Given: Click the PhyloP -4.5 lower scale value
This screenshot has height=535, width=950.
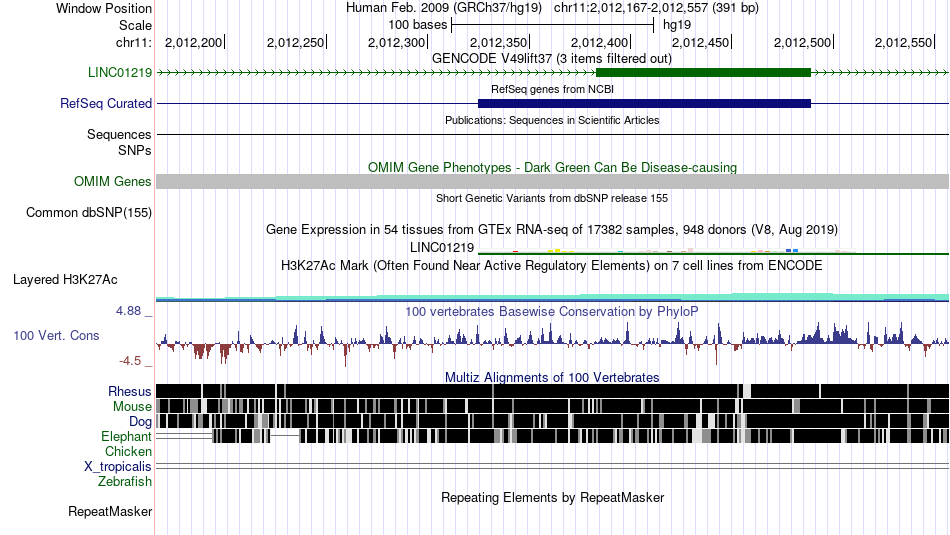Looking at the screenshot, I should click(130, 361).
